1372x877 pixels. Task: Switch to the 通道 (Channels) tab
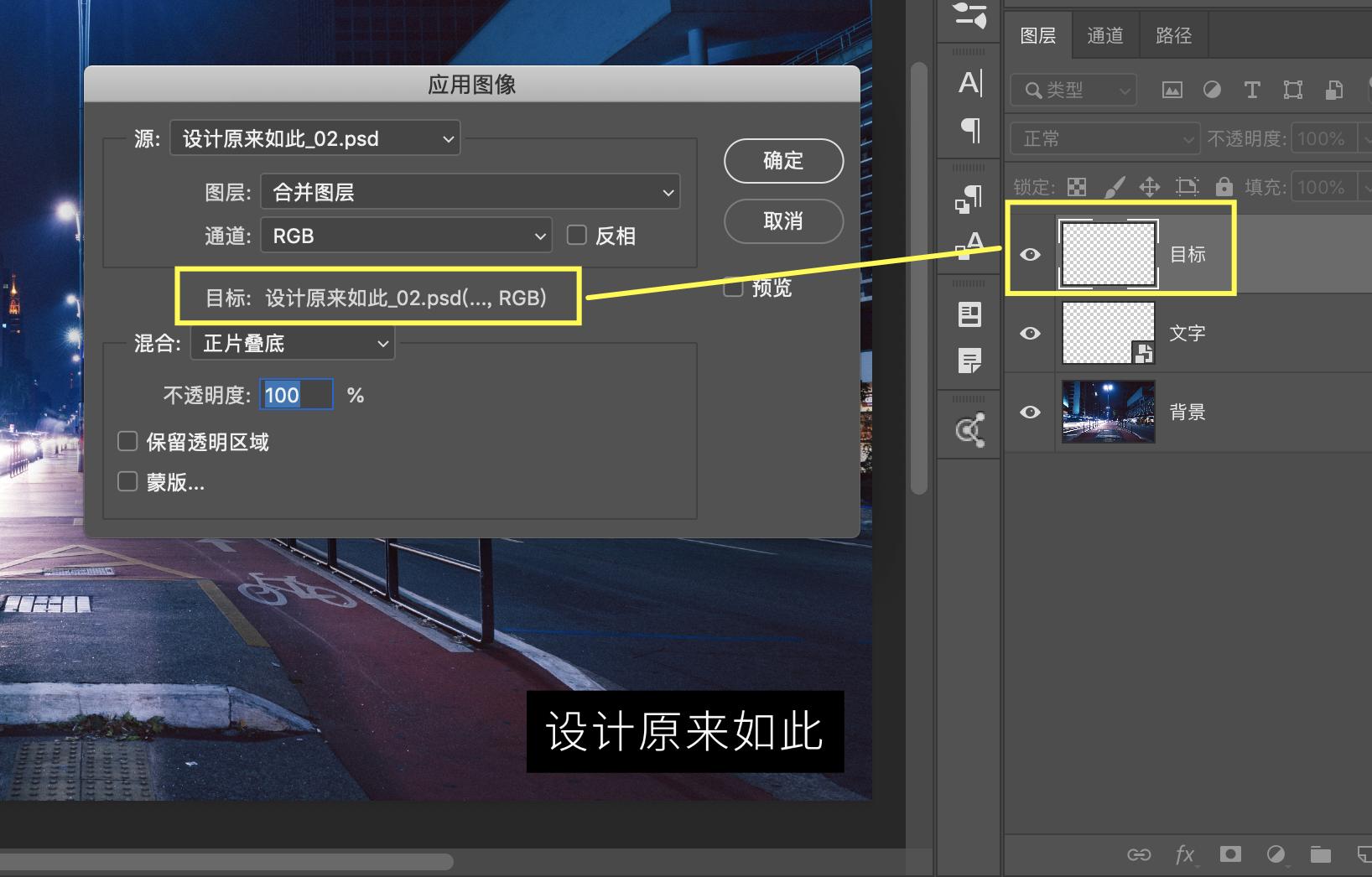click(x=1105, y=34)
